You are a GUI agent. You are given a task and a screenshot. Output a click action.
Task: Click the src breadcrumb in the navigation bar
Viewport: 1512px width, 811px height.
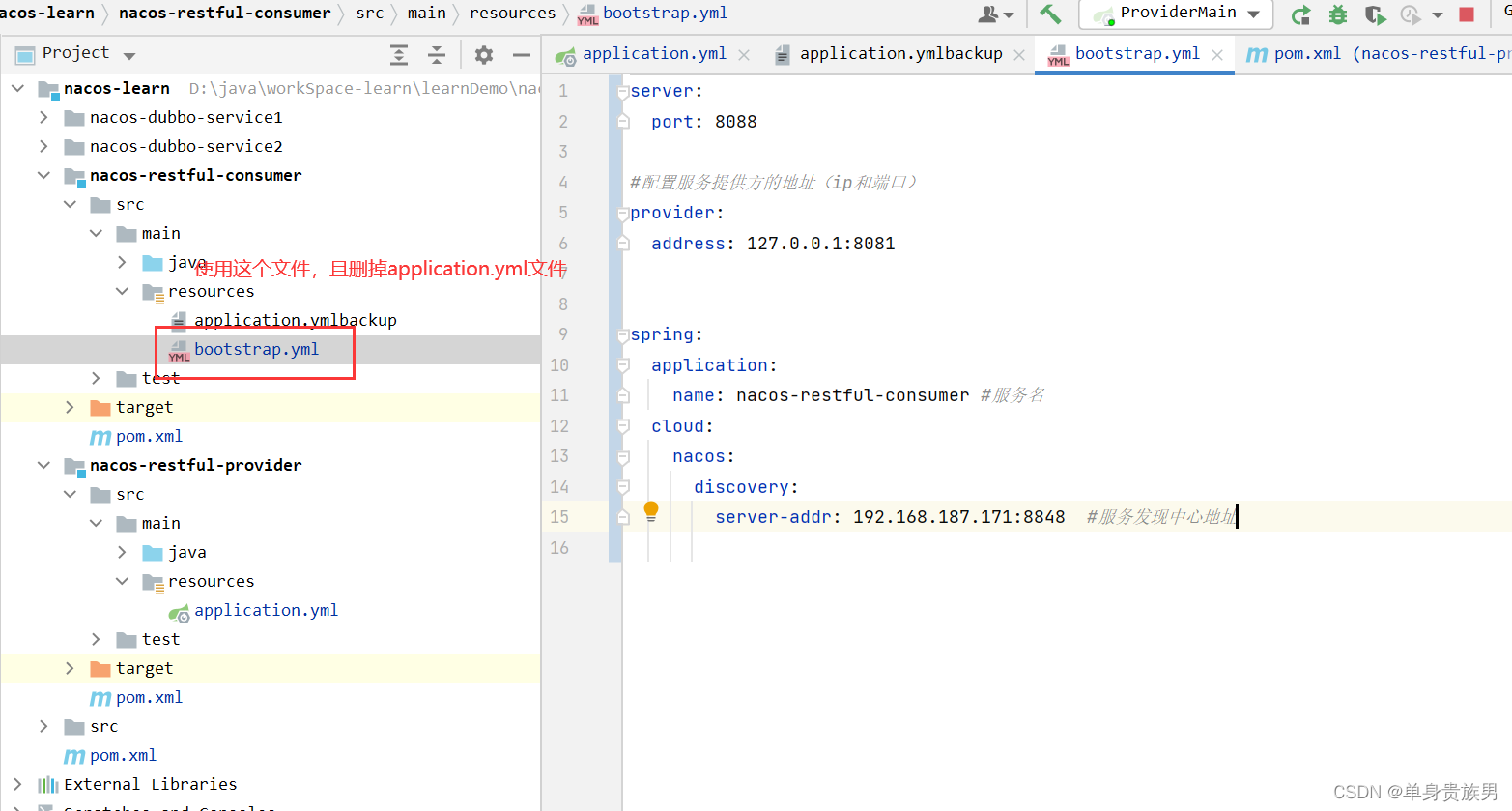pyautogui.click(x=369, y=13)
